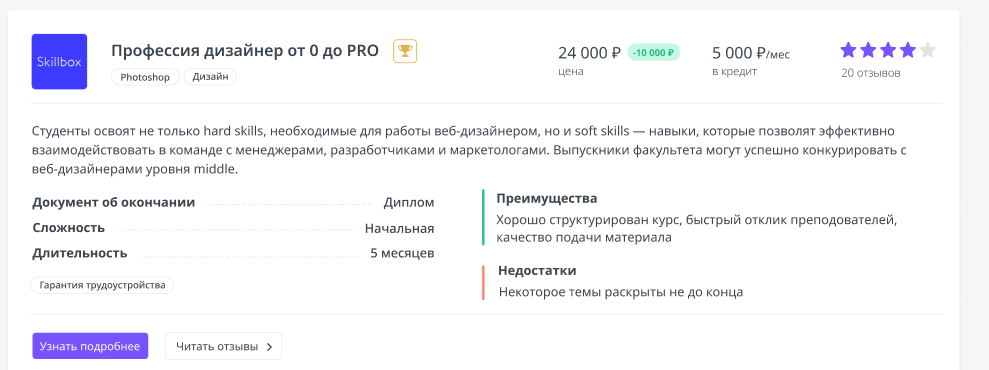Click the -10 000 ₽ discount badge
The width and height of the screenshot is (989, 370).
point(653,52)
